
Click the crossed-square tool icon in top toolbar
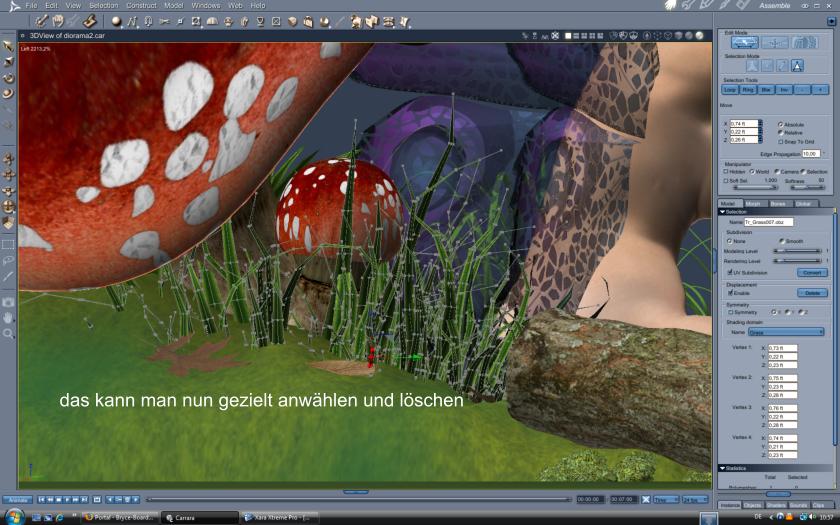coord(276,21)
